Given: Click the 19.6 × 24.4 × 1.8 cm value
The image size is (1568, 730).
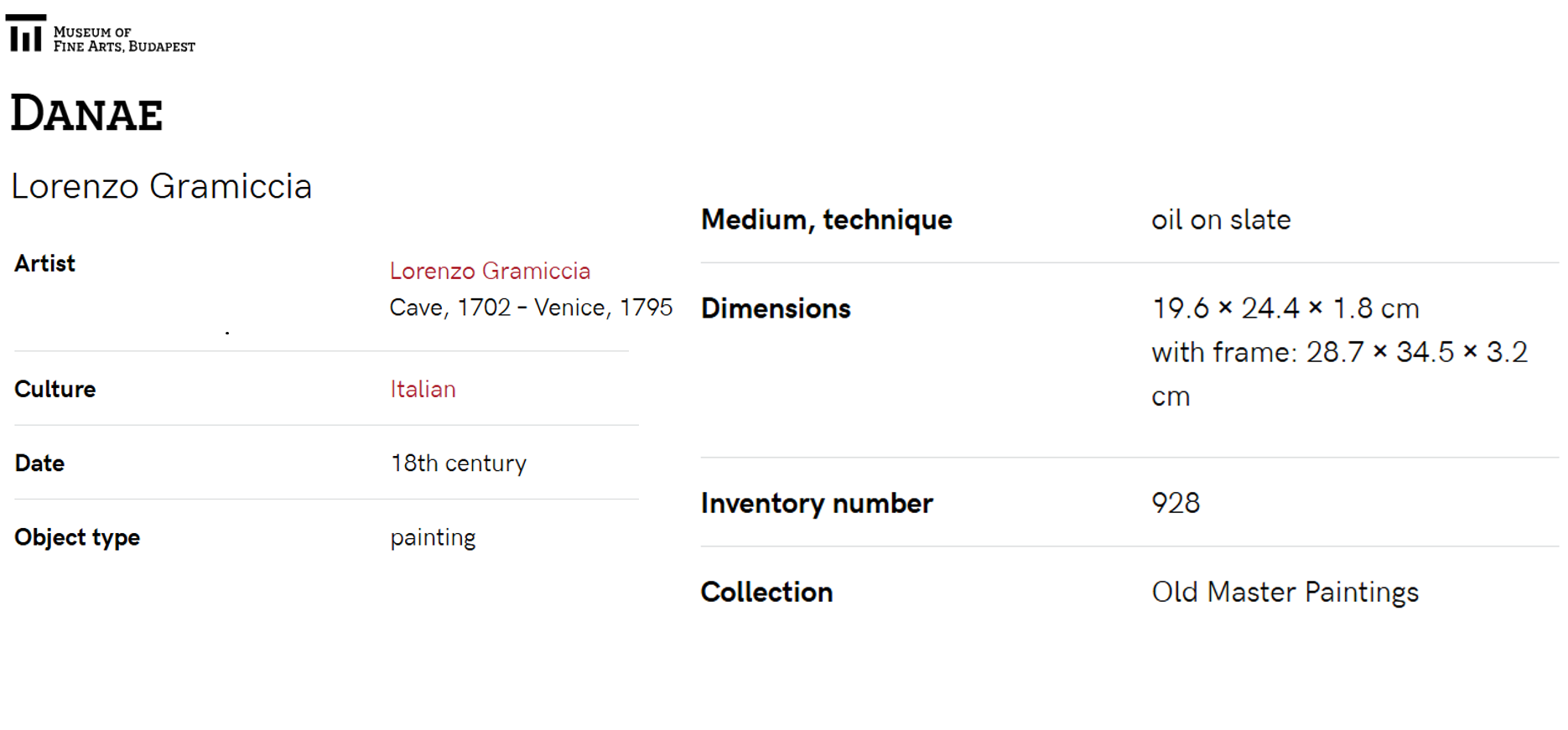Looking at the screenshot, I should (1285, 308).
